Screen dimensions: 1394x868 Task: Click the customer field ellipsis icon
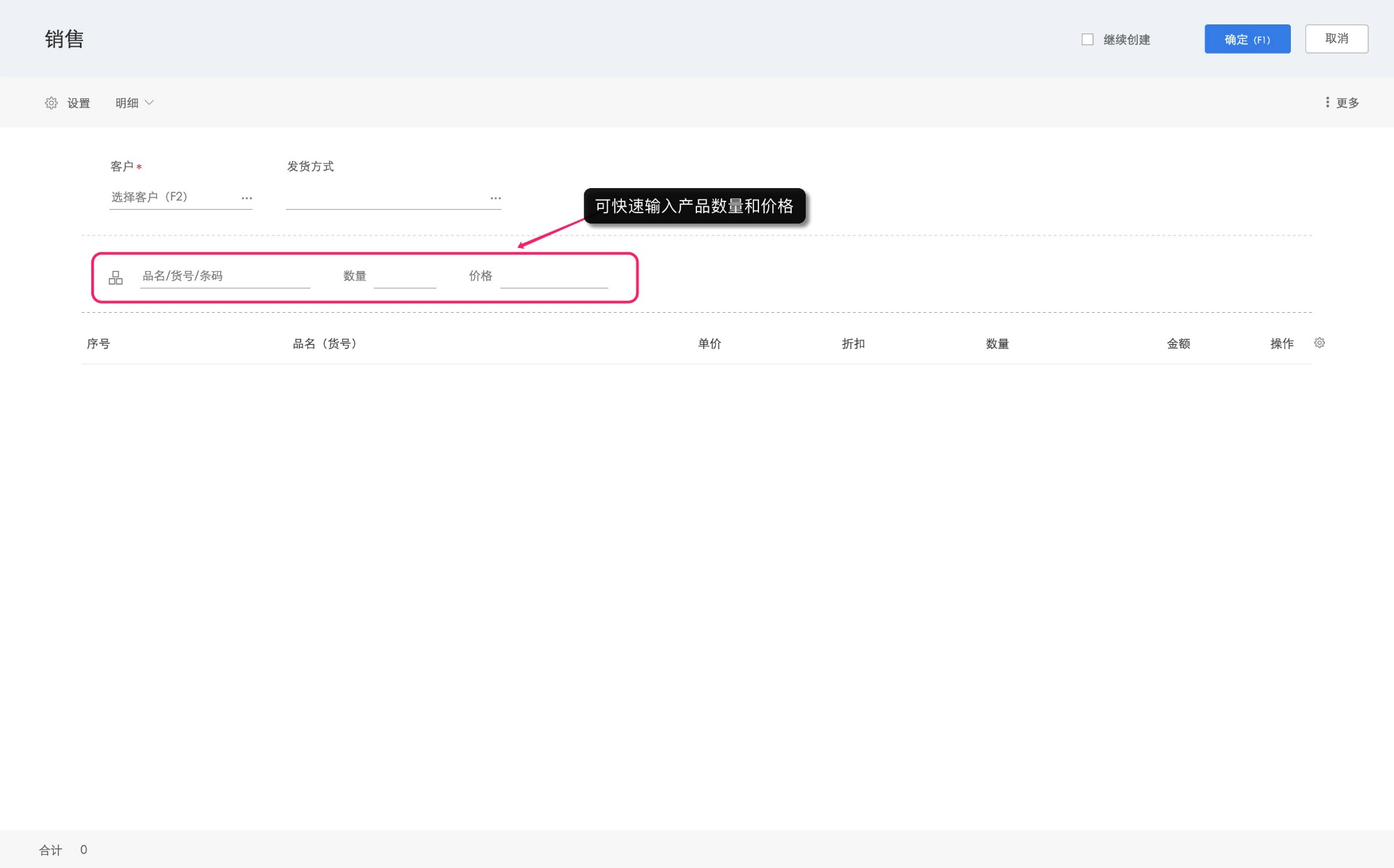point(247,199)
